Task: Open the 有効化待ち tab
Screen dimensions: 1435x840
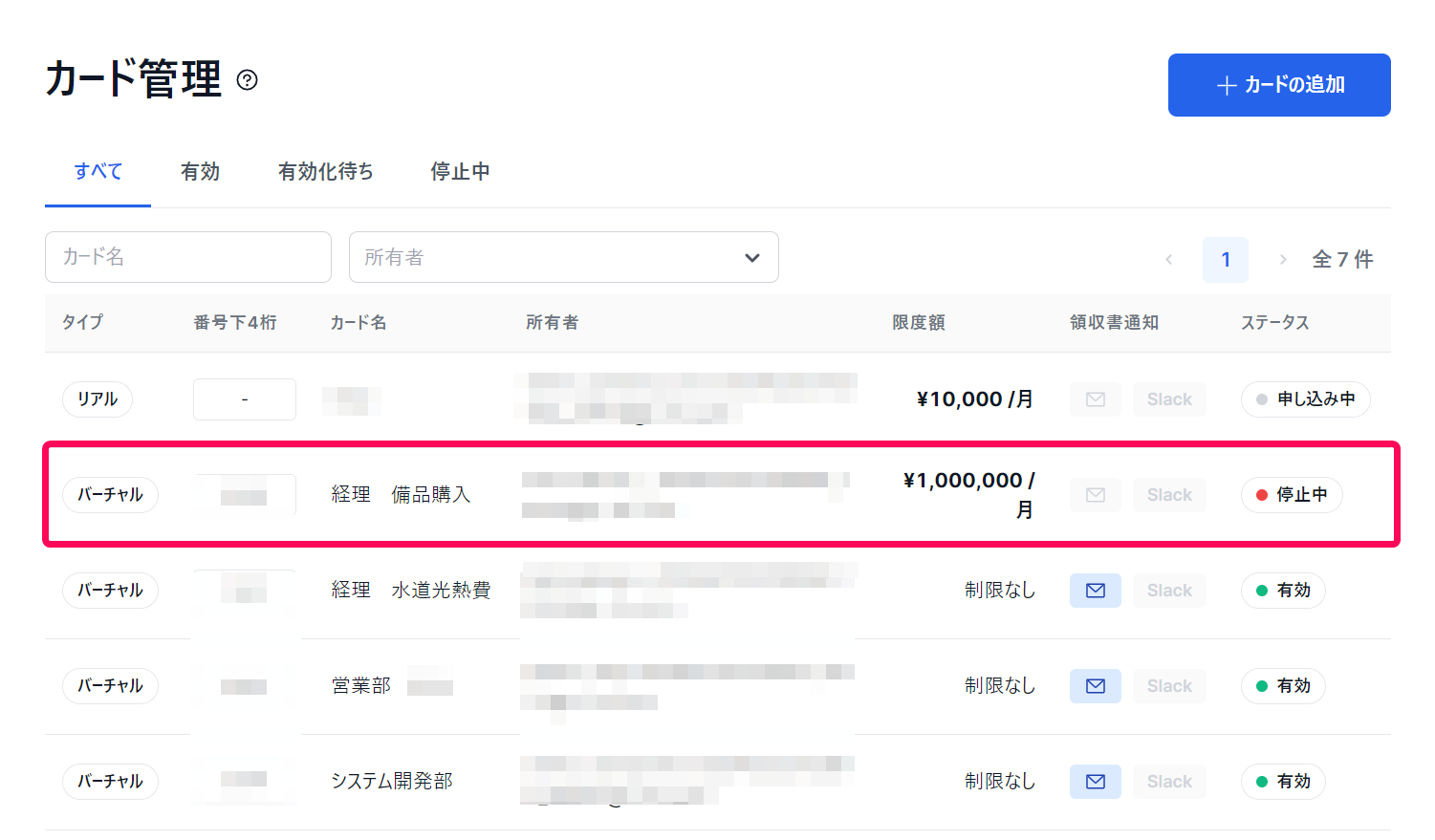Action: (x=325, y=171)
